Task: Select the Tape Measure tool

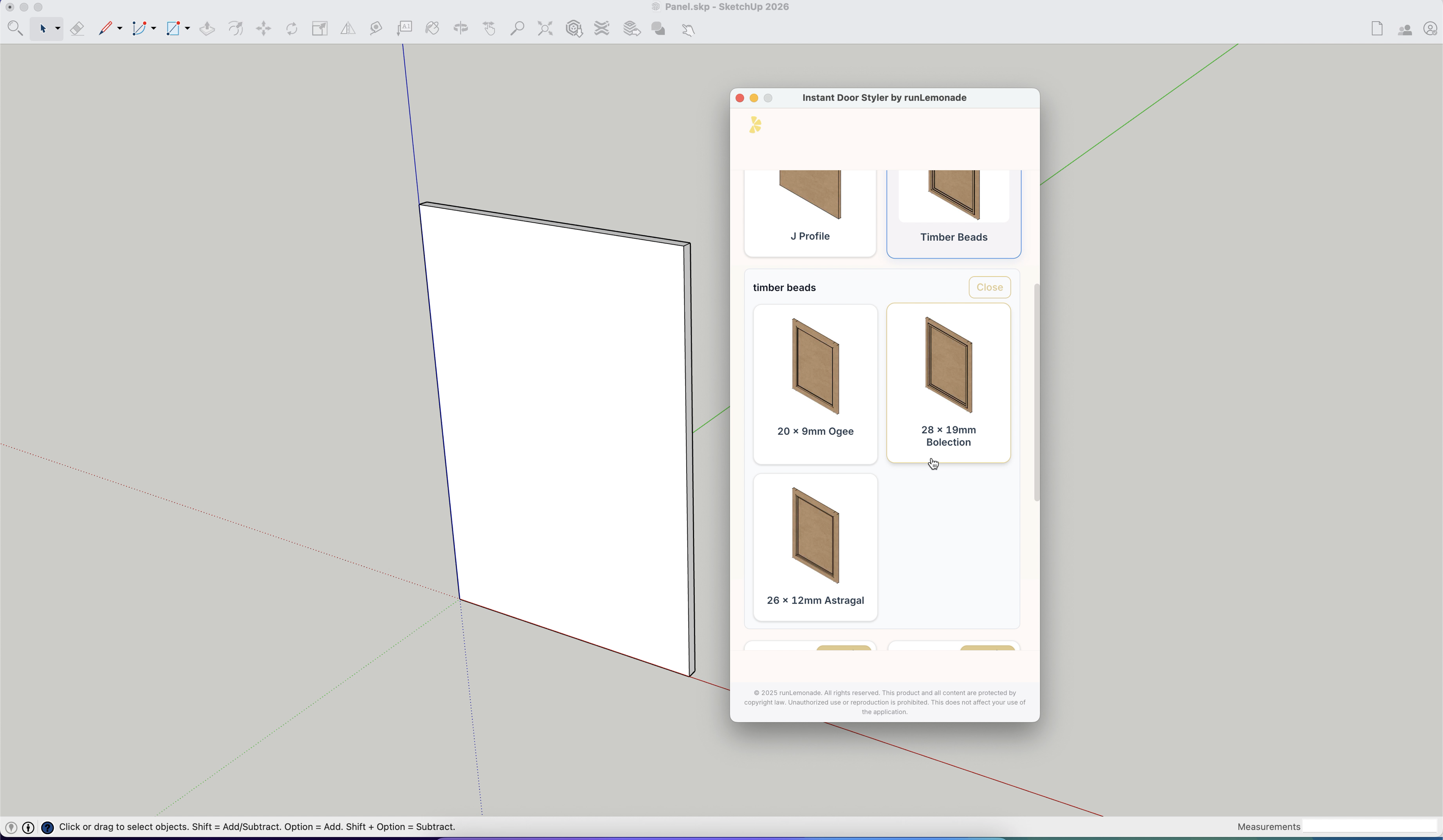Action: (x=375, y=28)
